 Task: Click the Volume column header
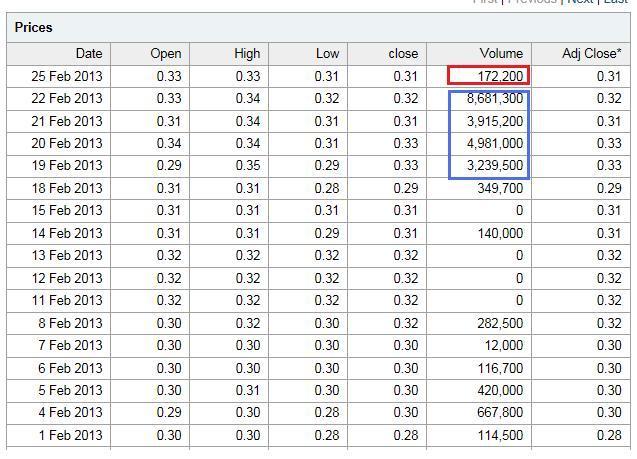(479, 54)
